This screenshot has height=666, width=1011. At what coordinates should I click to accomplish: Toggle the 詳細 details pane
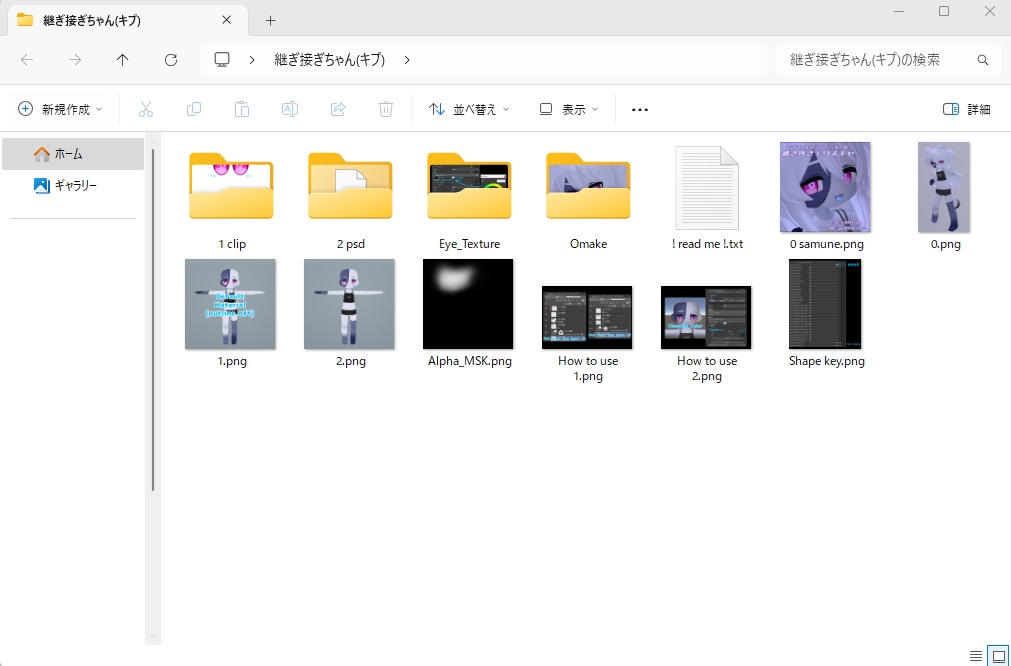pyautogui.click(x=964, y=108)
